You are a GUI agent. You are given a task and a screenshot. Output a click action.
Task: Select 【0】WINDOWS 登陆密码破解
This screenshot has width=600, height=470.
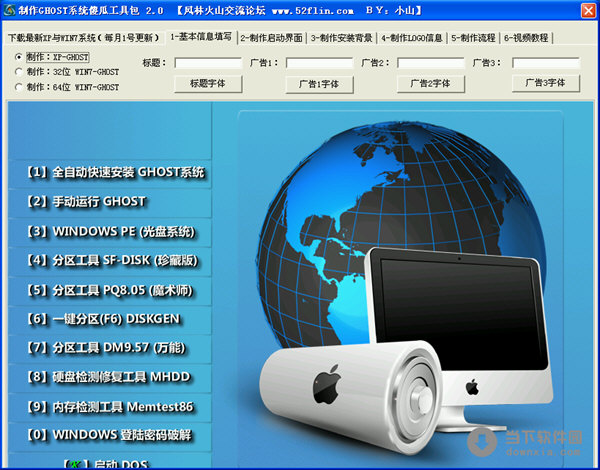109,436
